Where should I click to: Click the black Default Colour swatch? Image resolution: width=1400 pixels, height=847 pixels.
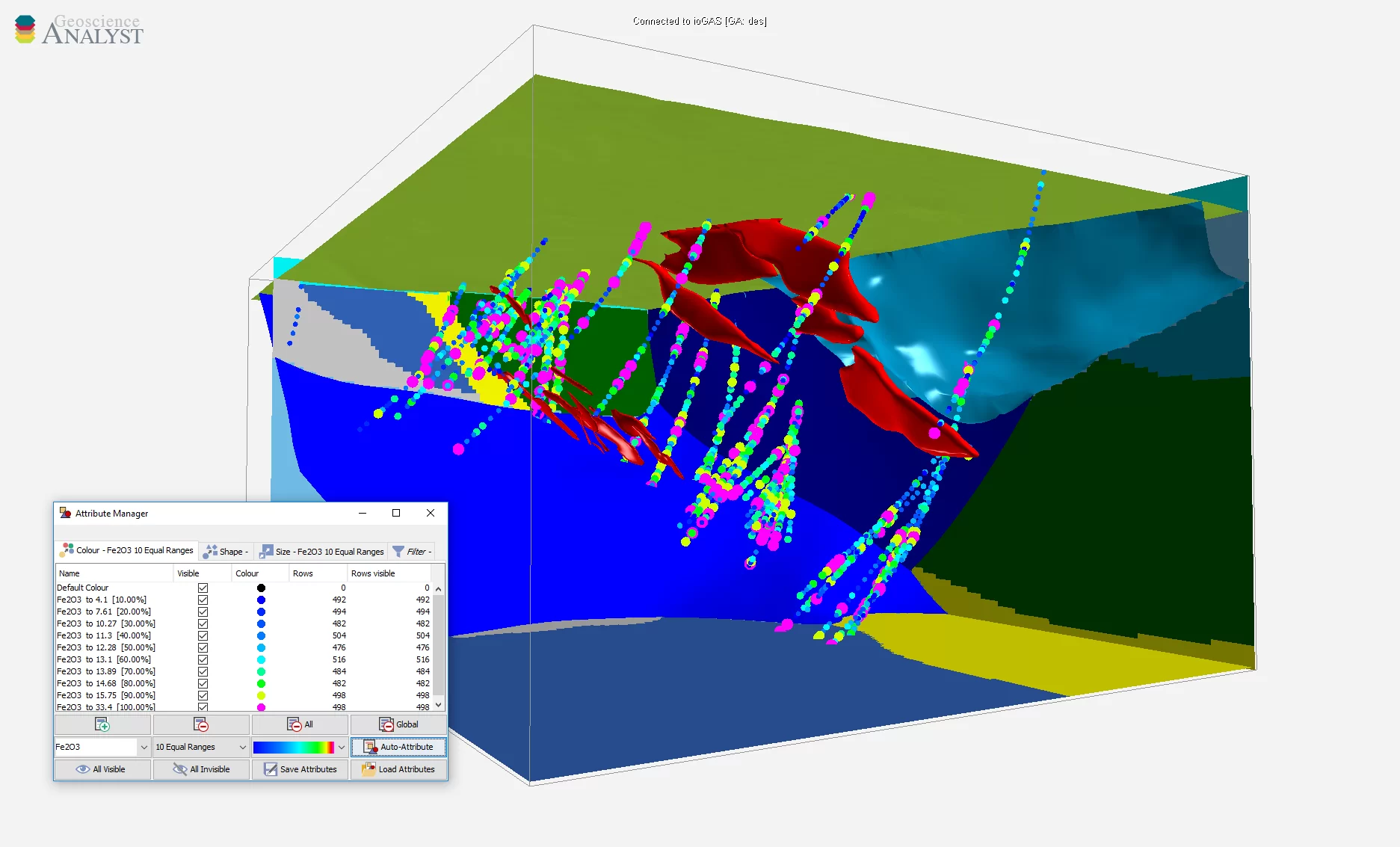[261, 588]
